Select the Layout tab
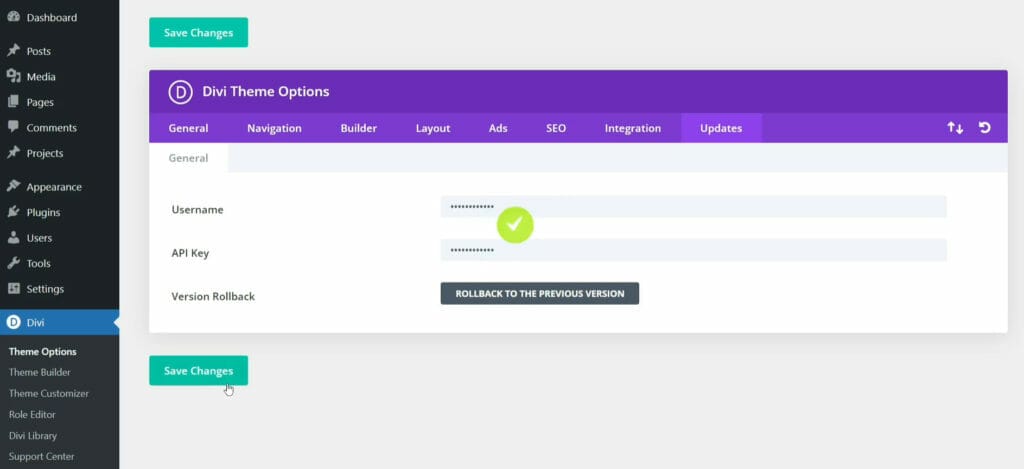Screen dimensions: 1024x469 click(433, 128)
